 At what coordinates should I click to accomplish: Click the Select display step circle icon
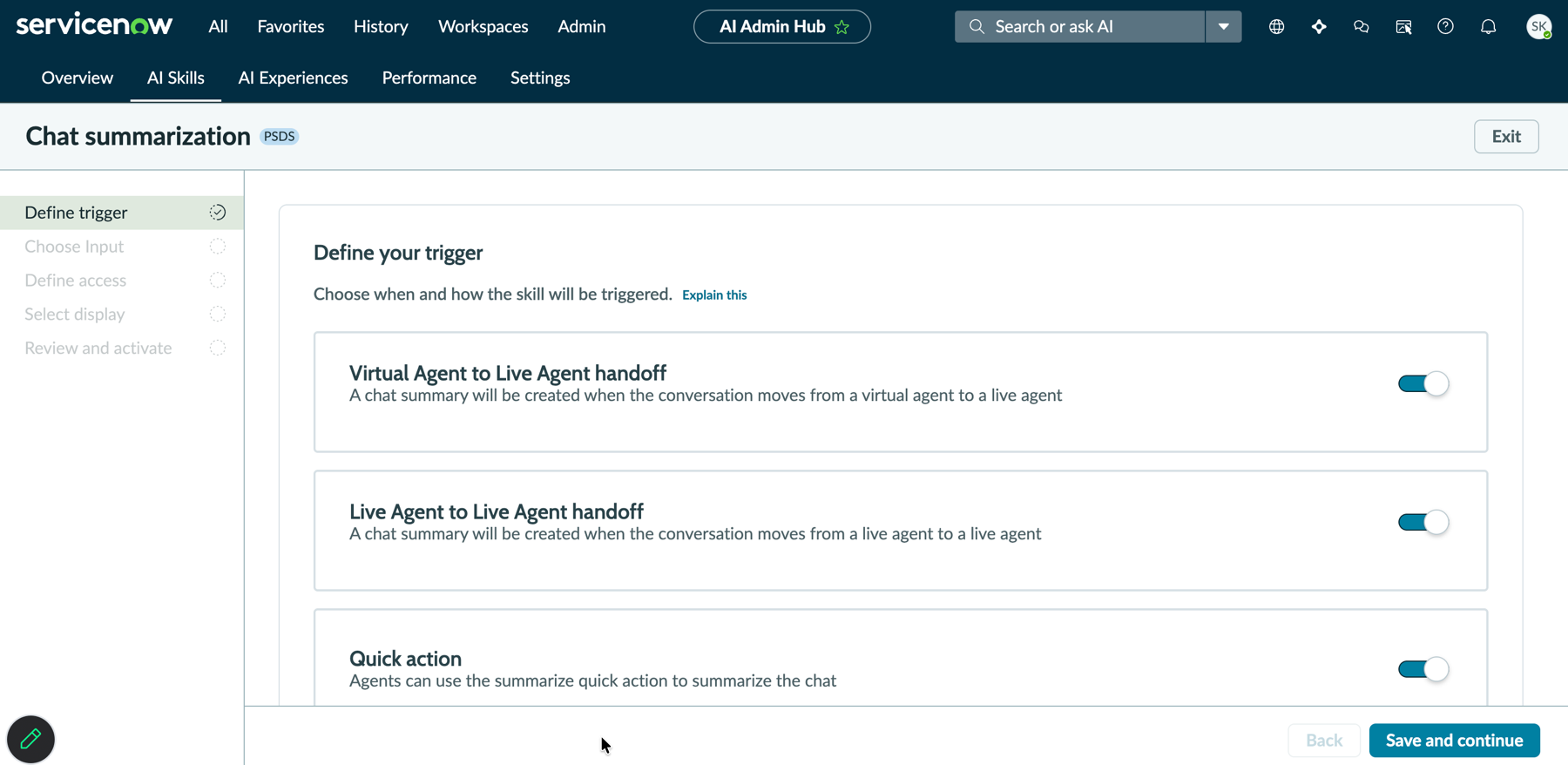click(218, 314)
